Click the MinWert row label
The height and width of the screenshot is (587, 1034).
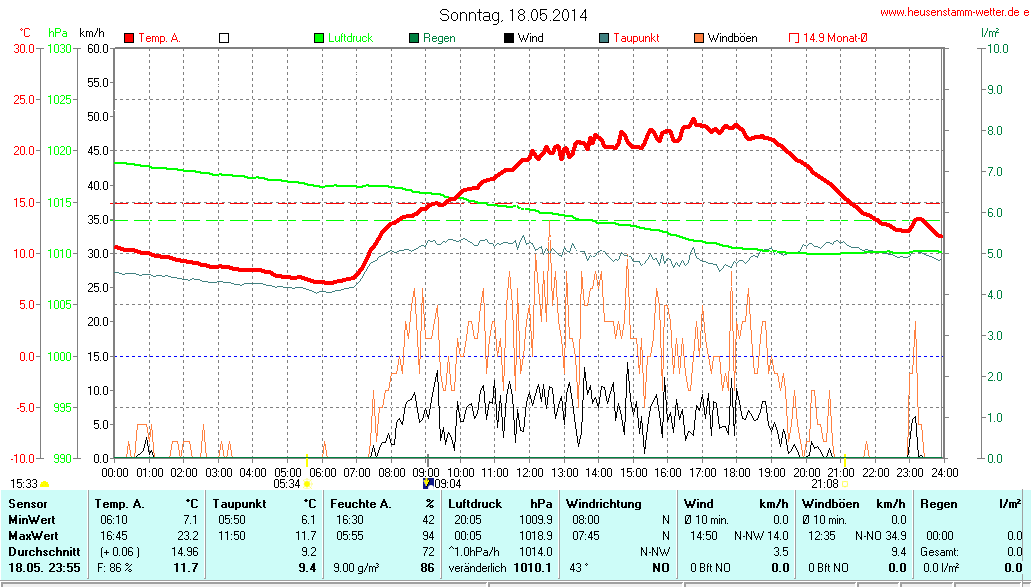pyautogui.click(x=32, y=520)
